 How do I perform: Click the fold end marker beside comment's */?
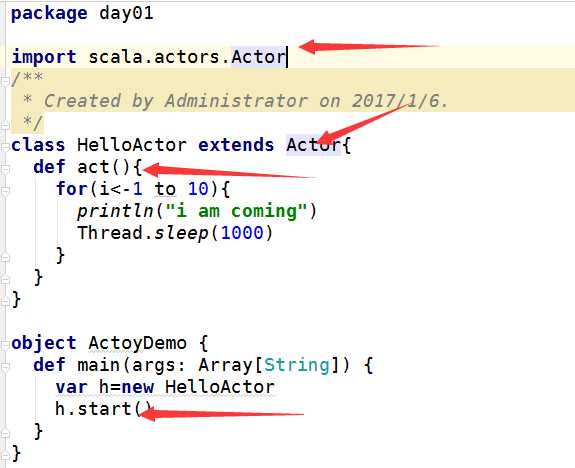pyautogui.click(x=5, y=125)
